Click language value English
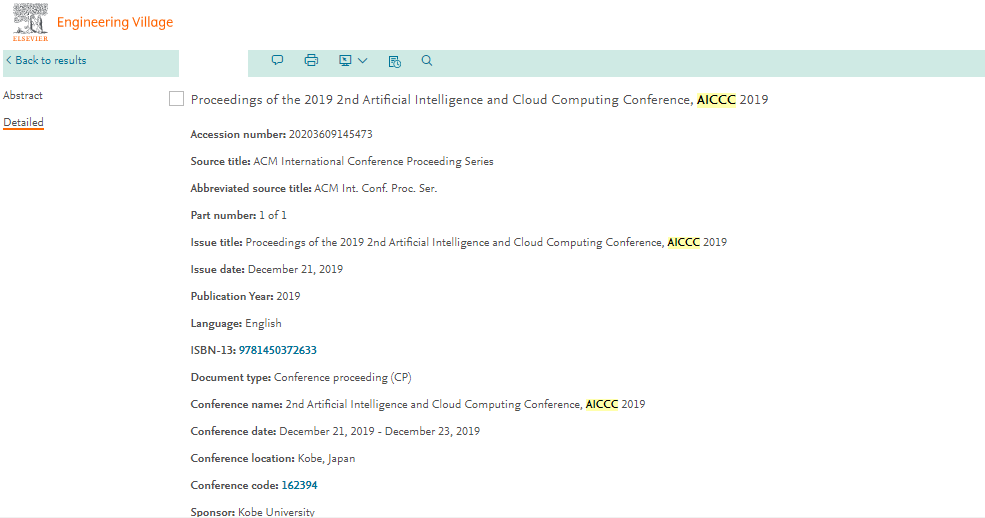 pyautogui.click(x=263, y=323)
